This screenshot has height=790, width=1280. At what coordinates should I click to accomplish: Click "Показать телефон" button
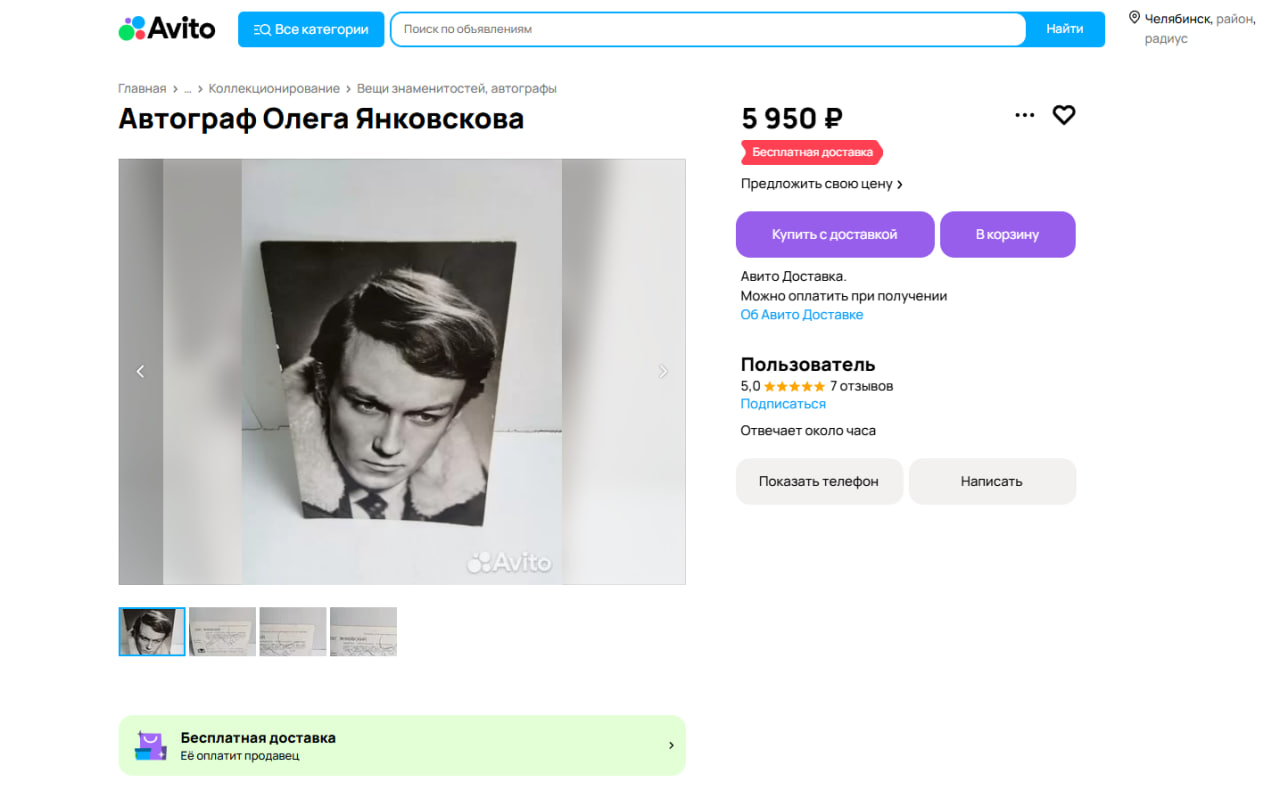819,481
